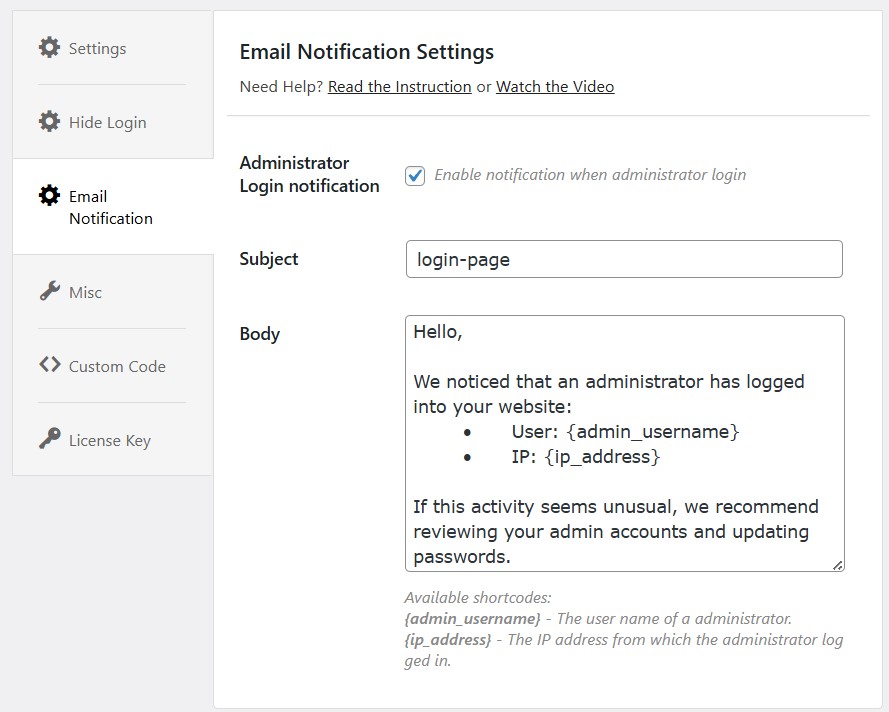The image size is (889, 712).
Task: Click the Email Notification Settings heading
Action: coord(367,51)
